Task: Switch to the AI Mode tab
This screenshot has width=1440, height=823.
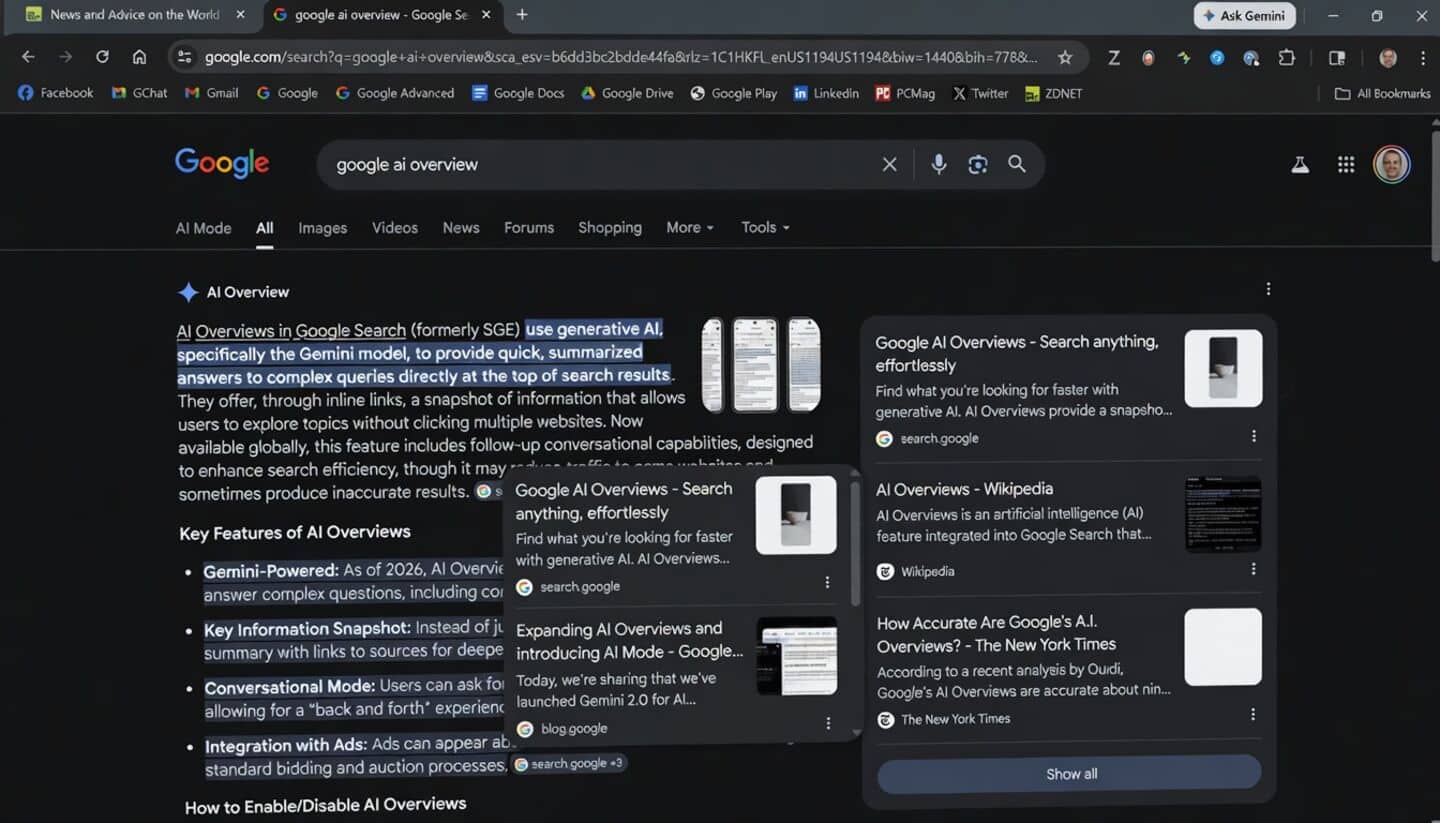Action: (x=203, y=228)
